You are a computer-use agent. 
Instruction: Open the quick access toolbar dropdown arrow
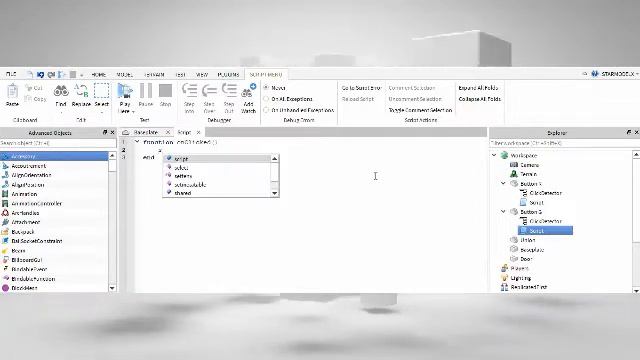(x=81, y=75)
